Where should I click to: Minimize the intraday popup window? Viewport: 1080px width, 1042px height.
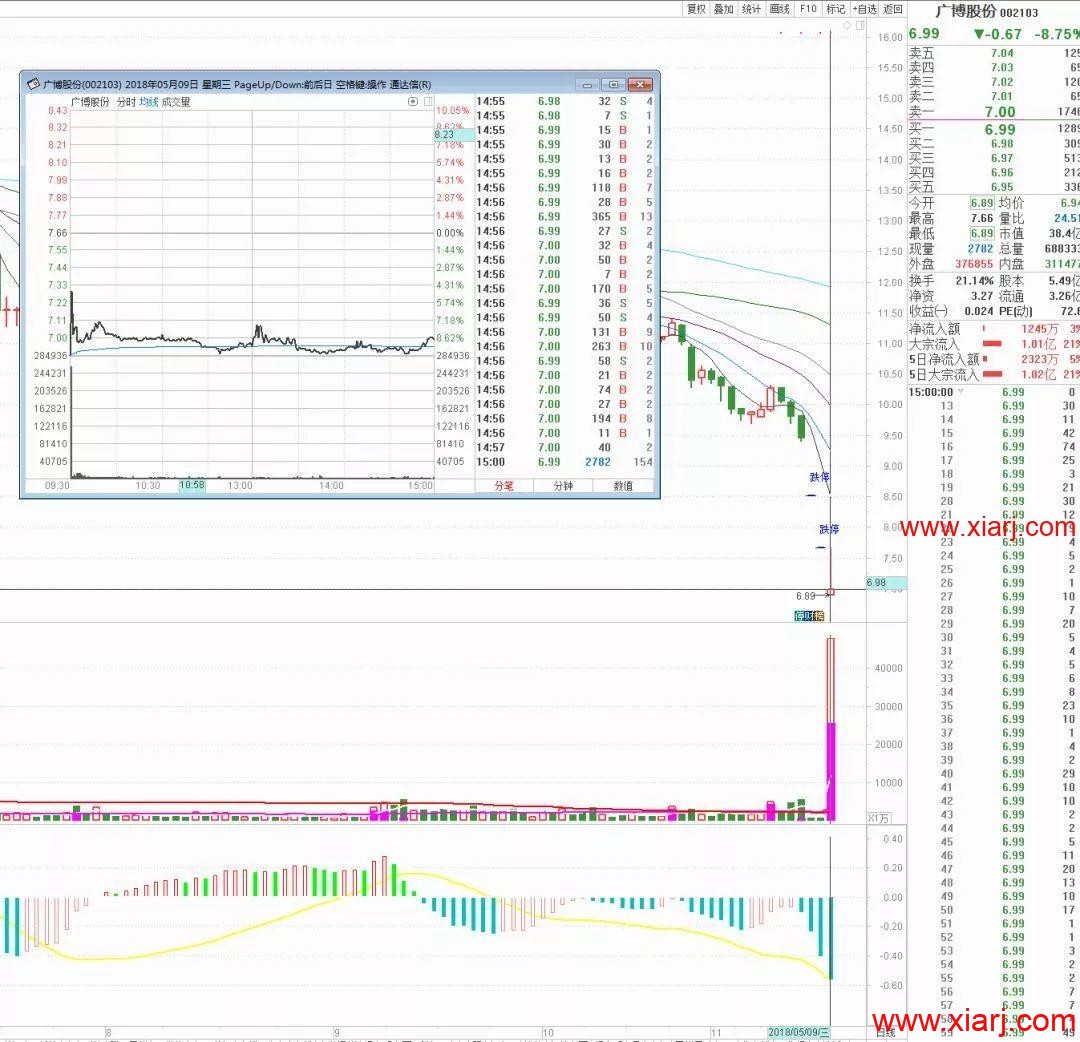[588, 85]
